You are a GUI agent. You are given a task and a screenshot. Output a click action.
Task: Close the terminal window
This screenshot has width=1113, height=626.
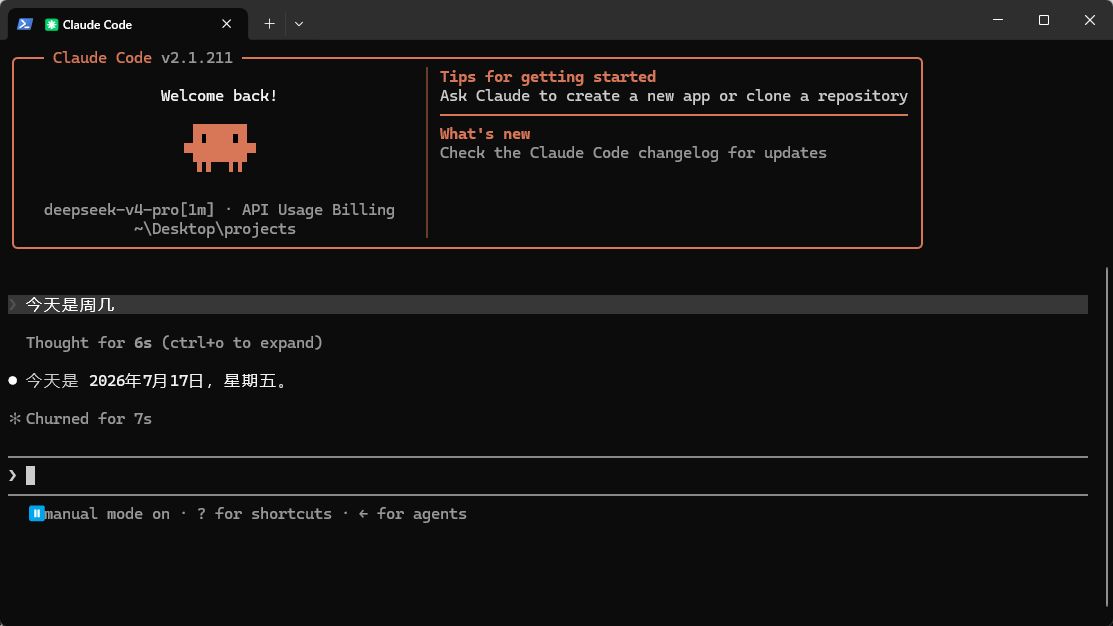[1090, 20]
